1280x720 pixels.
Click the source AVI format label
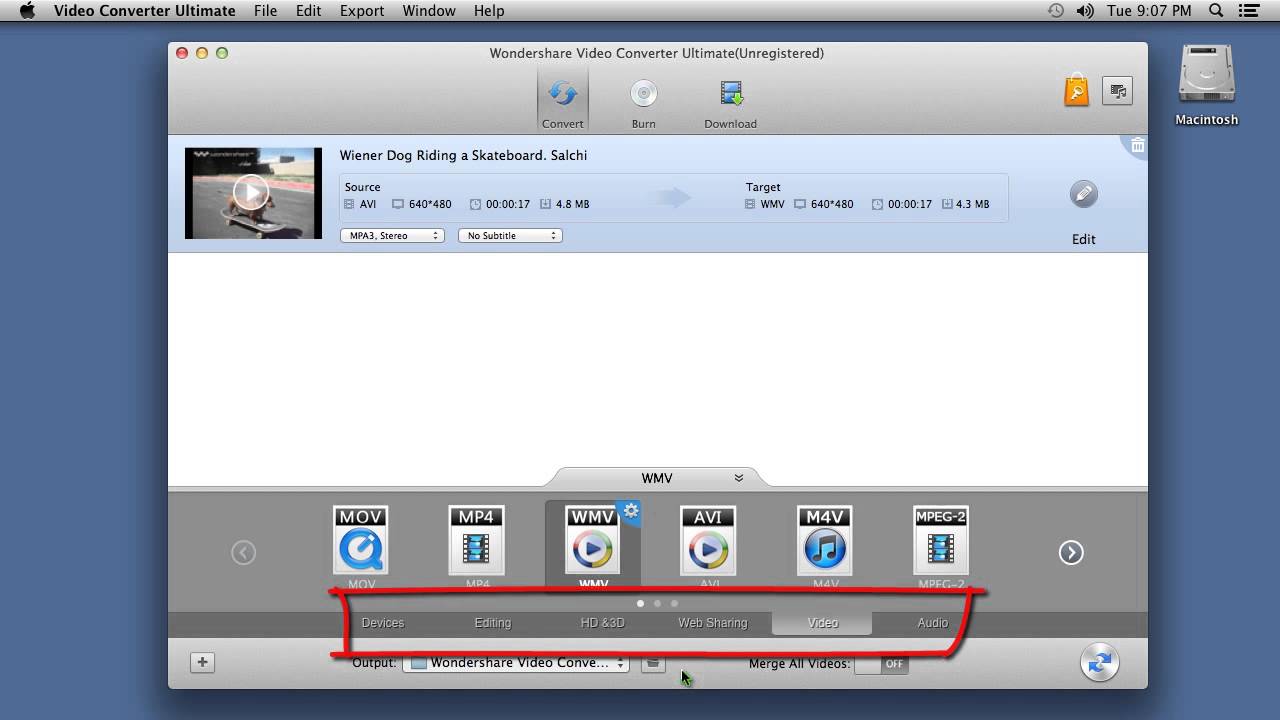click(x=368, y=204)
